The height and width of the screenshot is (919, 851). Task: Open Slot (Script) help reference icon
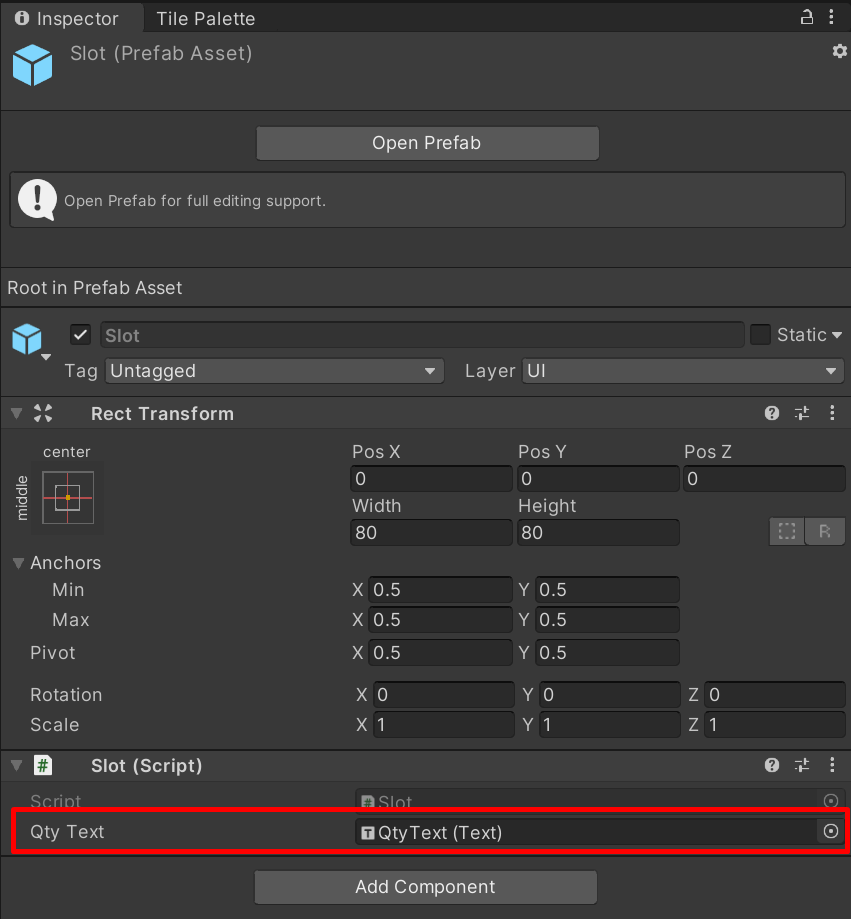click(772, 765)
